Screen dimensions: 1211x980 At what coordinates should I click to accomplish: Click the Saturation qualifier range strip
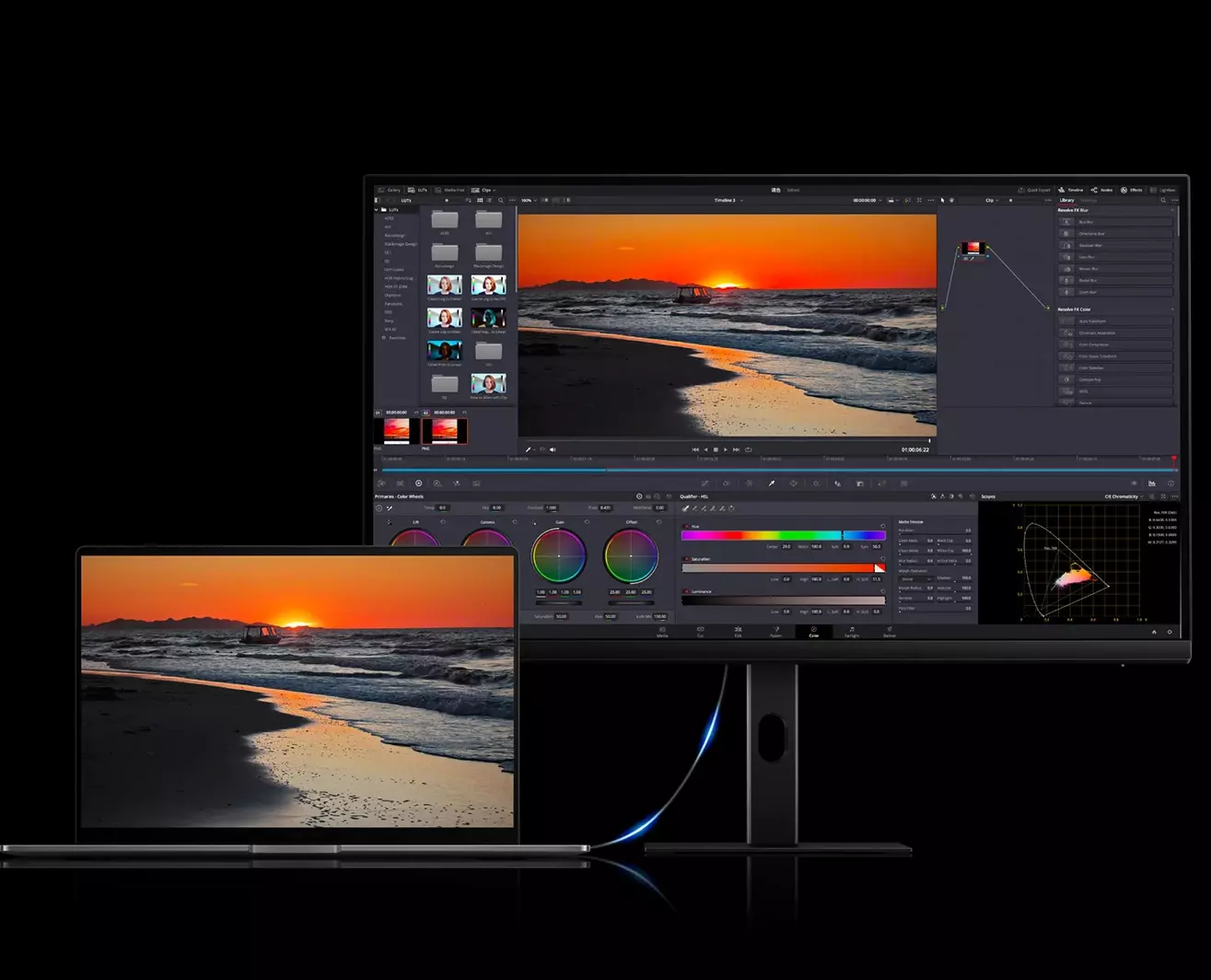click(784, 568)
